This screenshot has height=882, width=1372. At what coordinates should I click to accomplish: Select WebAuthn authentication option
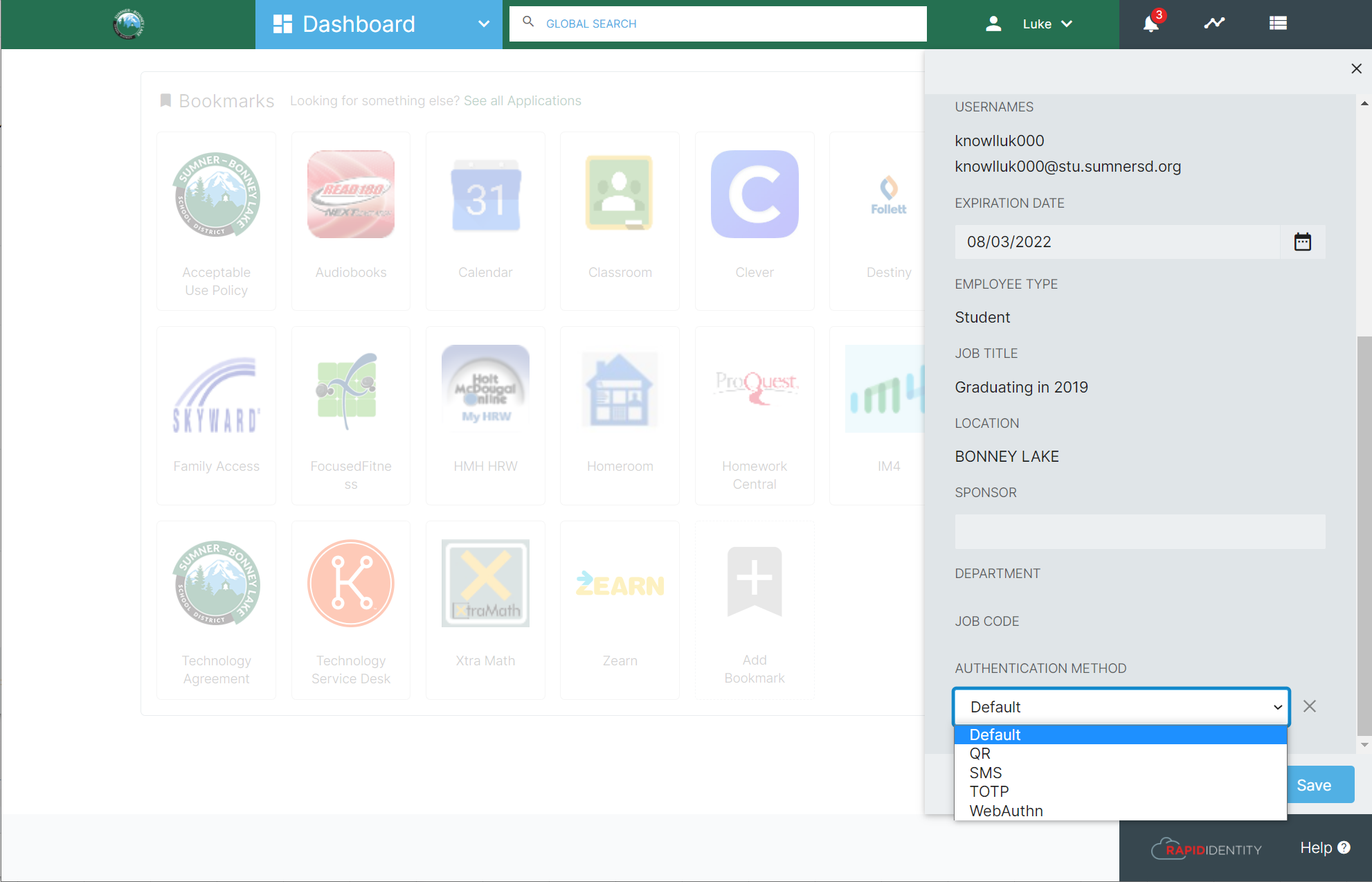click(1121, 811)
